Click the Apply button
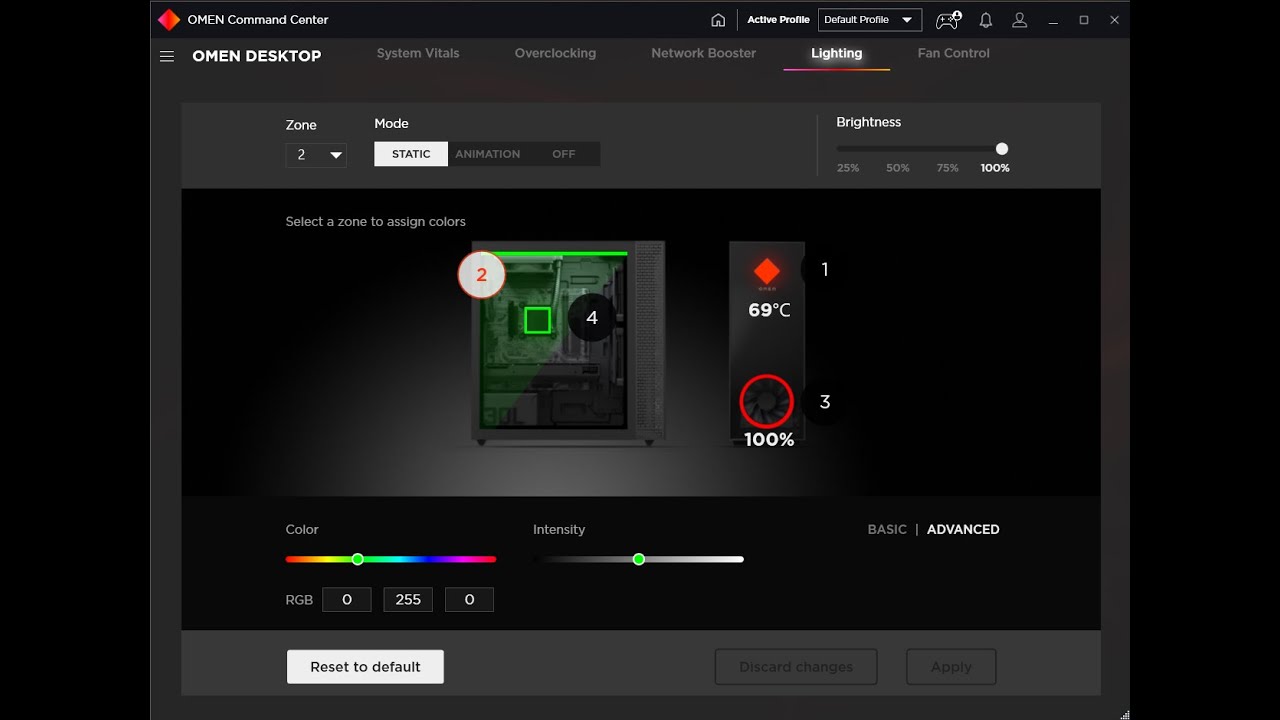 [951, 667]
